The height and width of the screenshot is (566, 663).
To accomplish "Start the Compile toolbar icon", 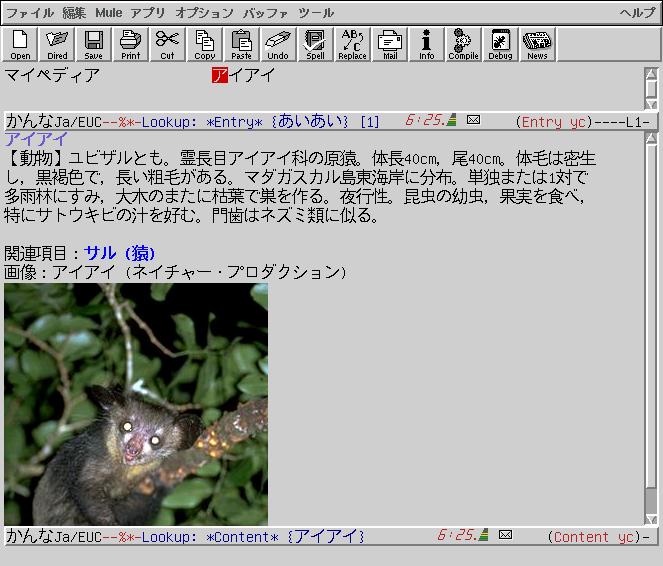I will tap(463, 44).
